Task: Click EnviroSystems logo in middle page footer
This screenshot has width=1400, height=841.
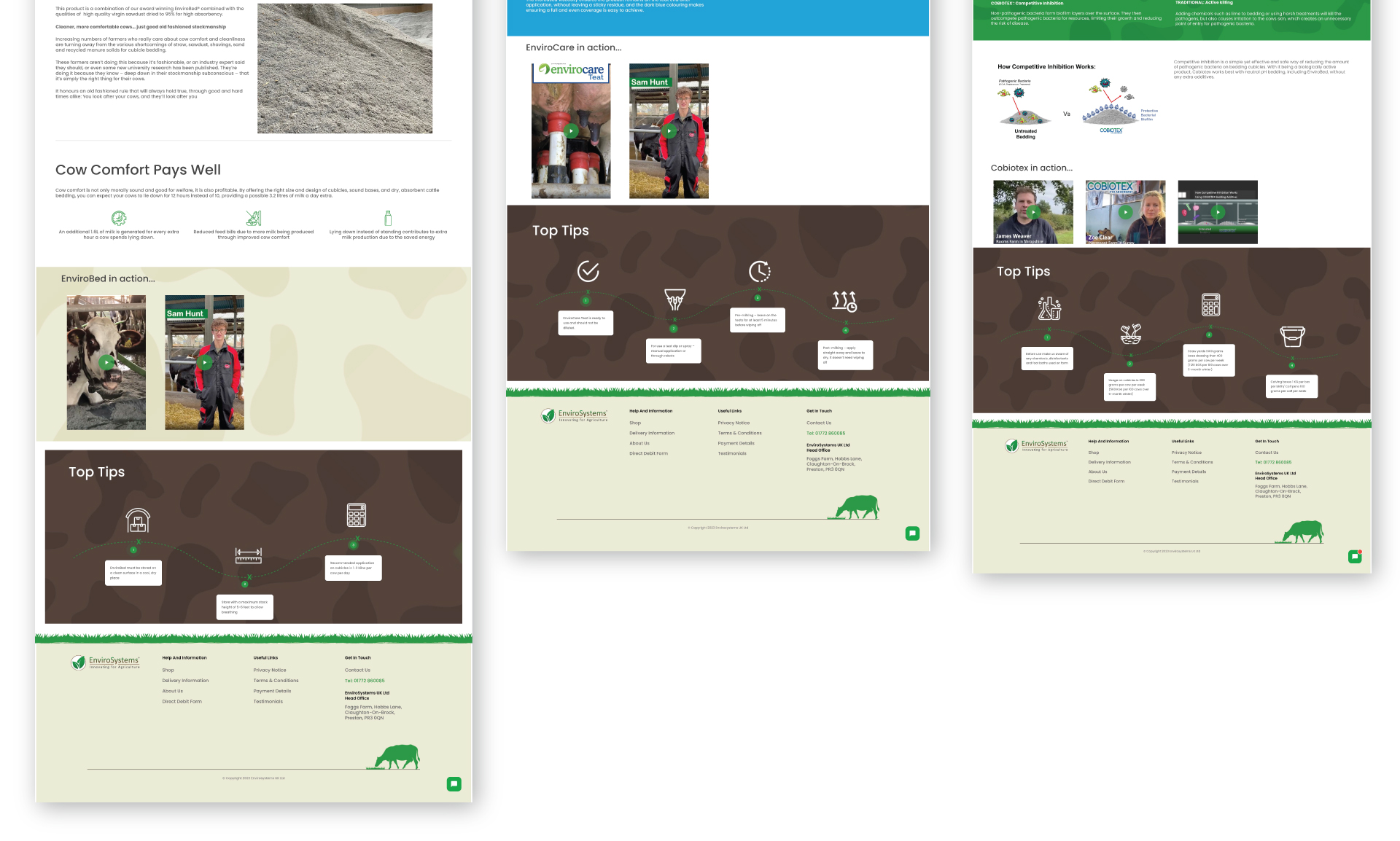Action: coord(575,415)
